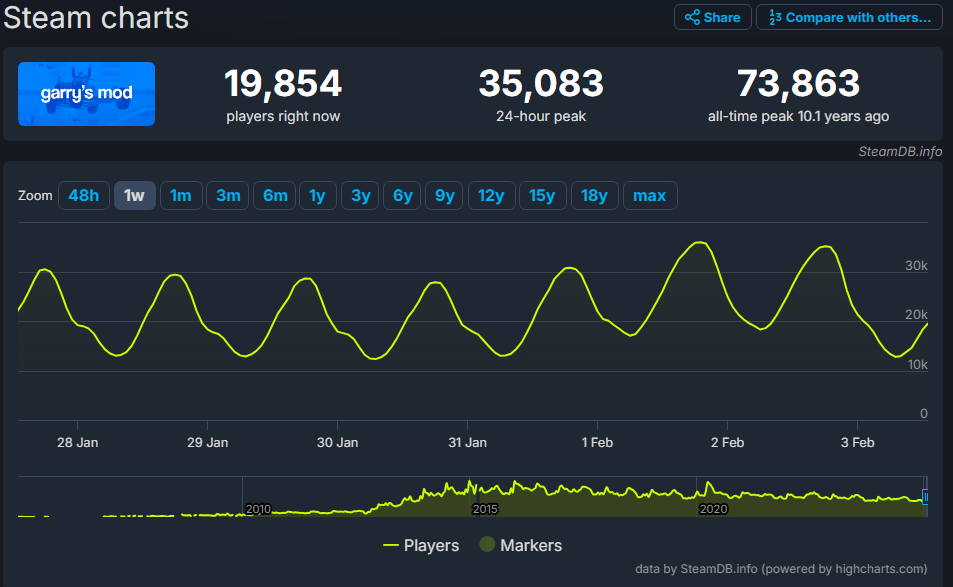Image resolution: width=953 pixels, height=587 pixels.
Task: Choose the 3m zoom option
Action: [x=228, y=196]
